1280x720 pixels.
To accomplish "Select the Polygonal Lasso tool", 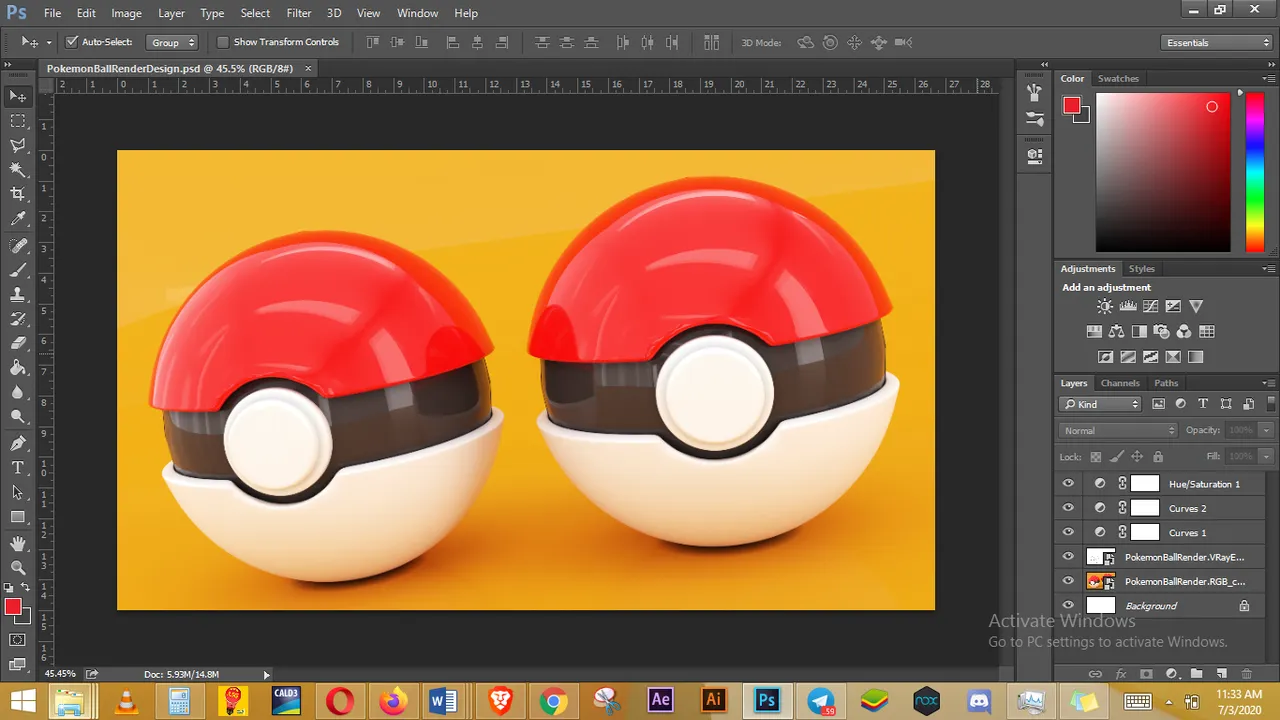I will pos(18,146).
